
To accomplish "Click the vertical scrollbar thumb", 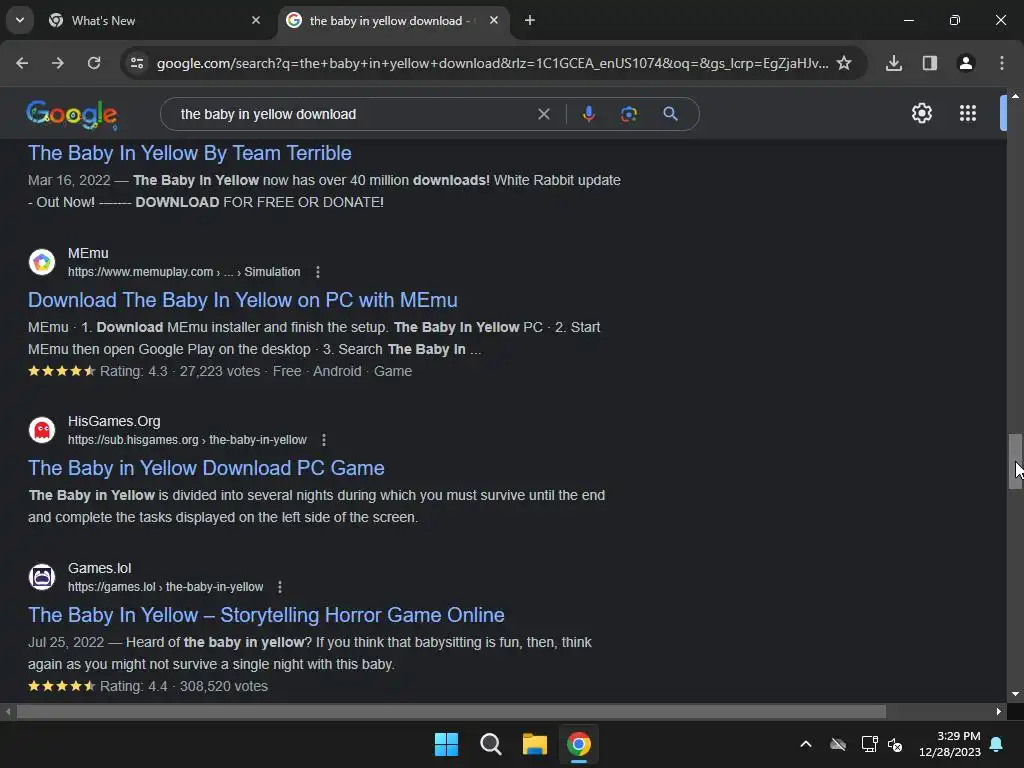I will [1015, 461].
